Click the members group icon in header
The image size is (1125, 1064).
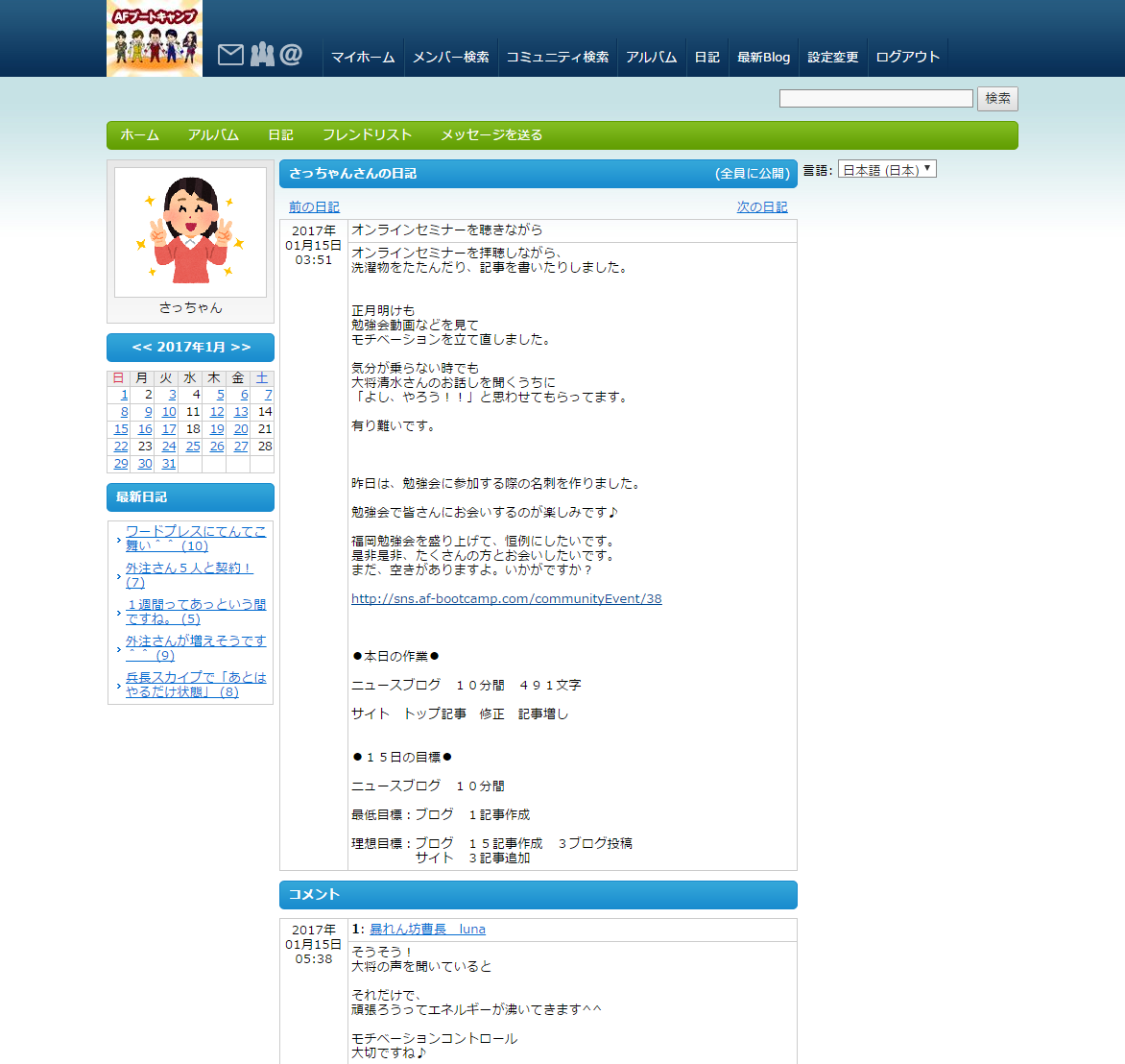tap(262, 55)
